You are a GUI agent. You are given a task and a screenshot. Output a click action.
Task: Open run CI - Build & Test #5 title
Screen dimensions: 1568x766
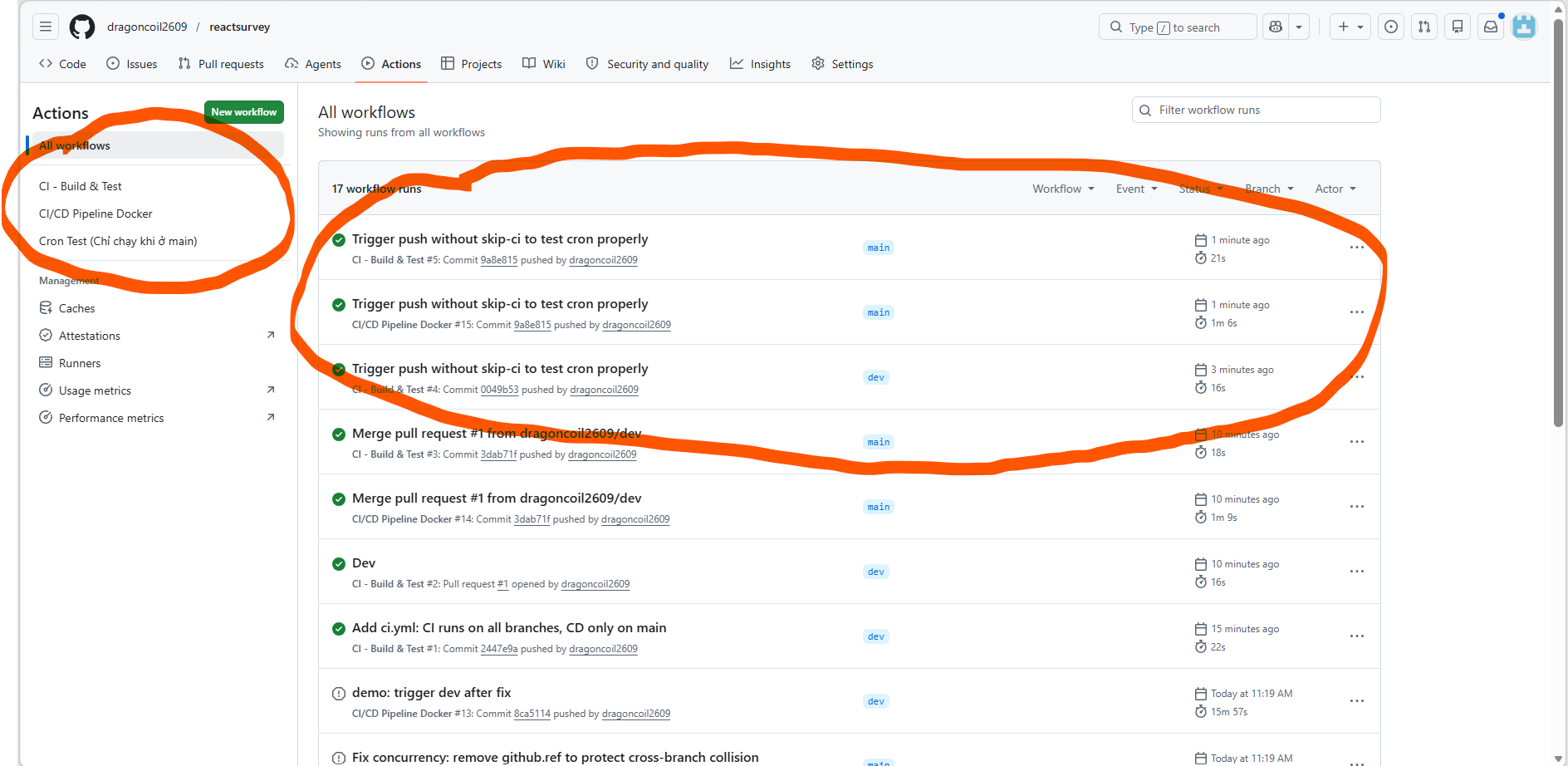tap(500, 239)
